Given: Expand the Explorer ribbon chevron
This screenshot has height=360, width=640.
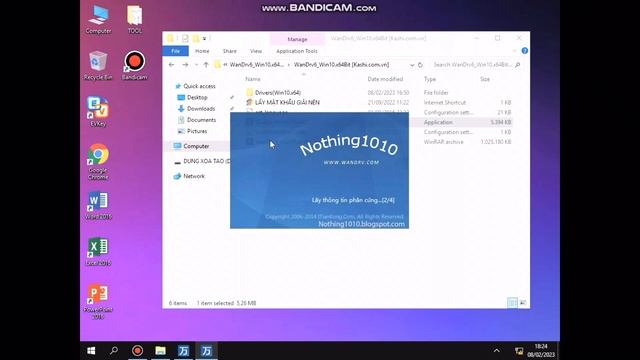Looking at the screenshot, I should coord(515,51).
